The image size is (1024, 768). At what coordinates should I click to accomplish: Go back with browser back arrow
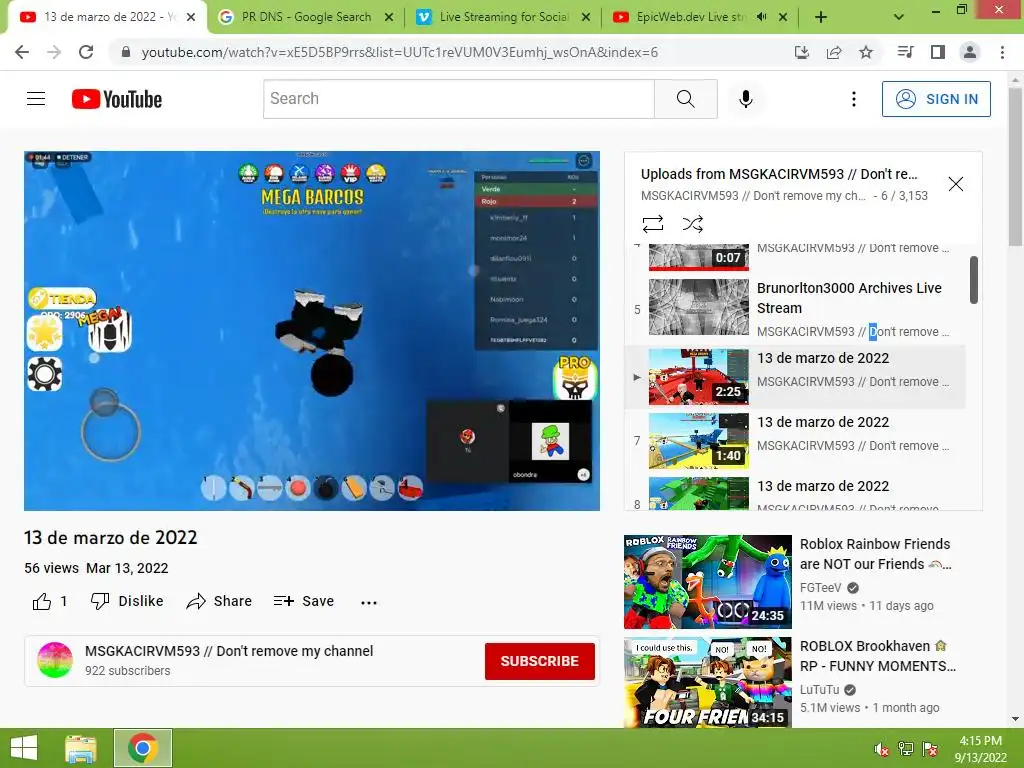tap(22, 52)
